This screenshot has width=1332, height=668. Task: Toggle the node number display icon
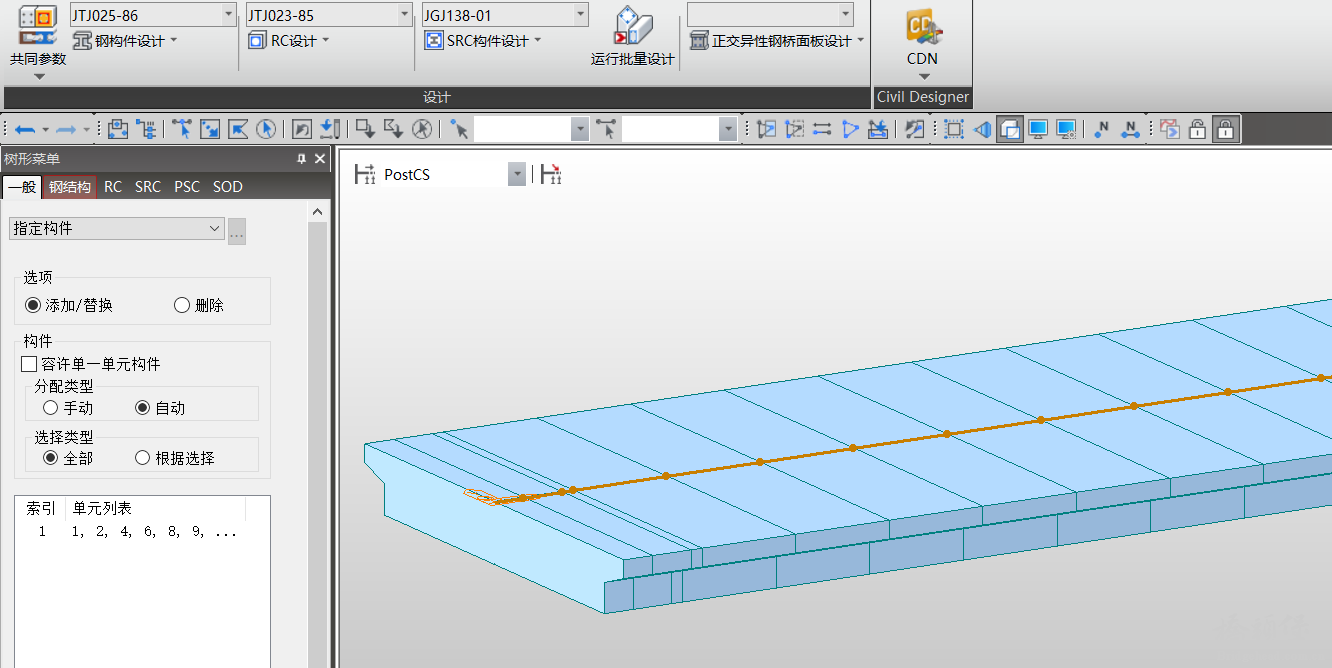(x=1102, y=129)
